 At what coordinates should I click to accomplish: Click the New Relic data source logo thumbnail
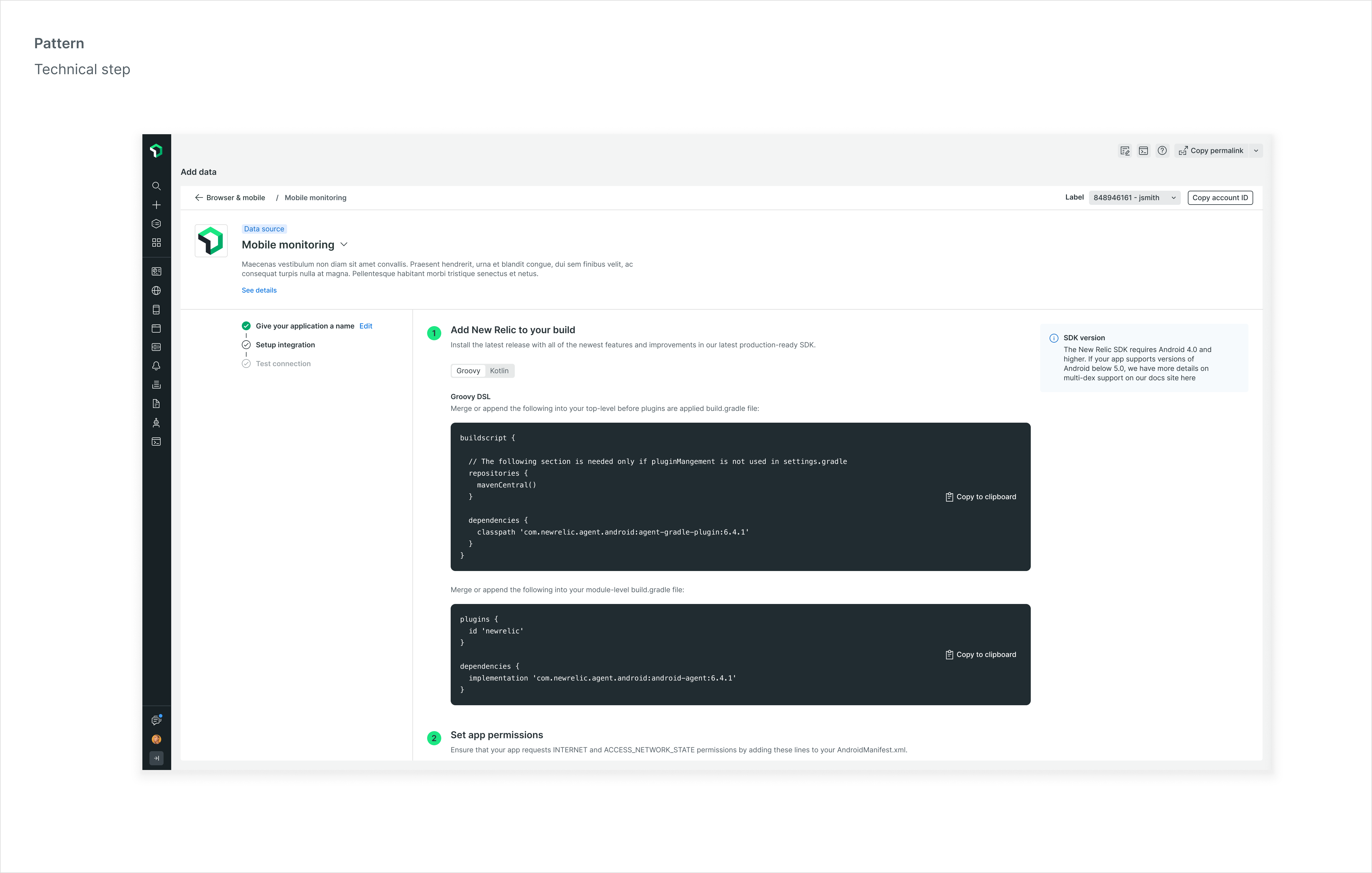coord(211,241)
